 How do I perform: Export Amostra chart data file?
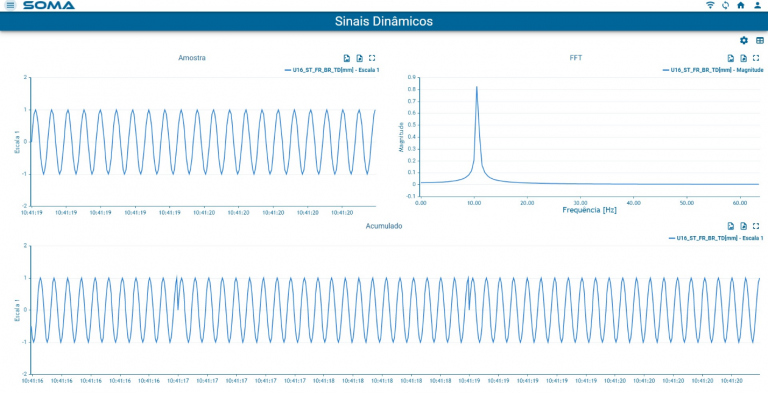360,58
